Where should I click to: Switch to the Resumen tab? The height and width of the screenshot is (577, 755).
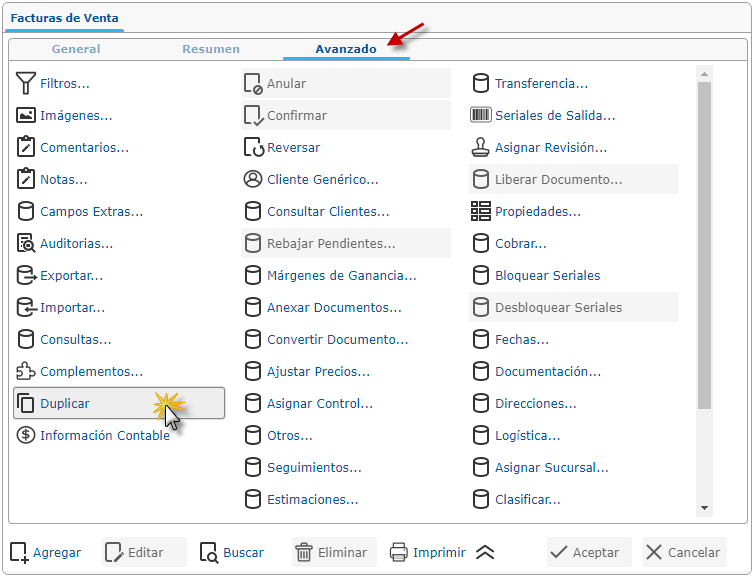(x=211, y=49)
